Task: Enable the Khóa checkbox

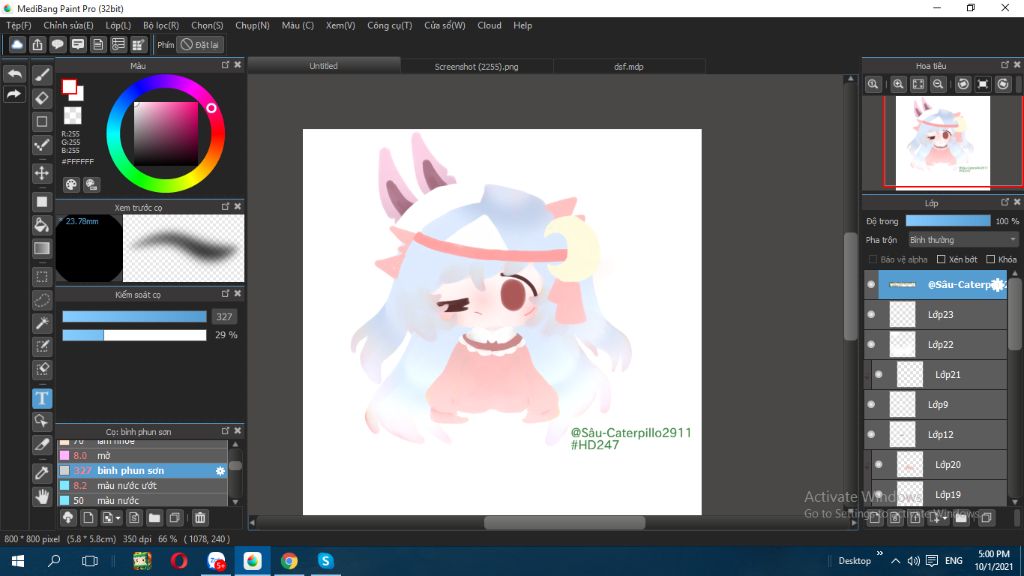Action: pyautogui.click(x=991, y=259)
